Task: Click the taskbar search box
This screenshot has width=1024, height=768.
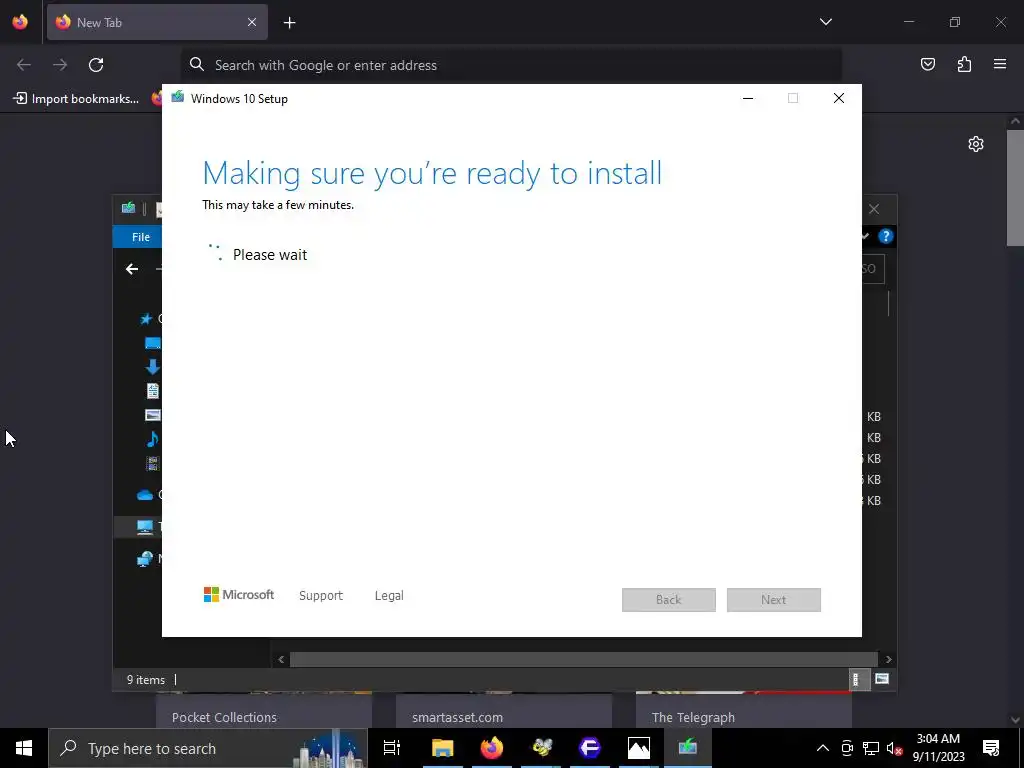Action: click(208, 748)
